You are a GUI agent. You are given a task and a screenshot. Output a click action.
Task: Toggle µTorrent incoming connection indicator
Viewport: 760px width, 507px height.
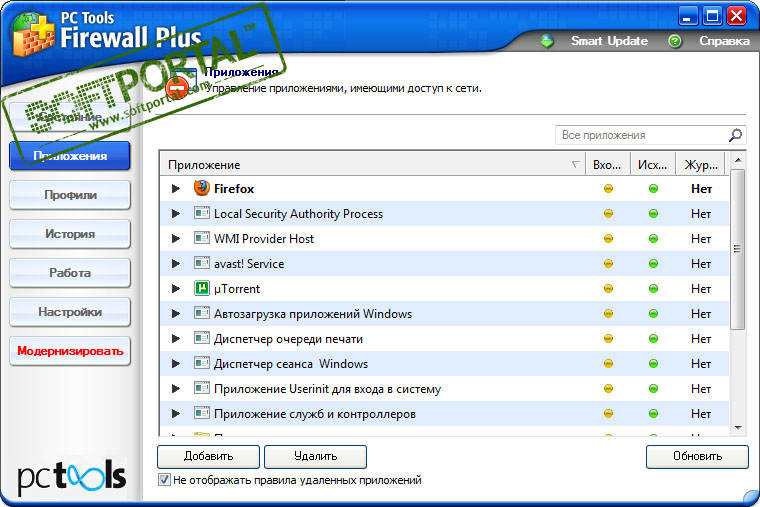tap(608, 288)
